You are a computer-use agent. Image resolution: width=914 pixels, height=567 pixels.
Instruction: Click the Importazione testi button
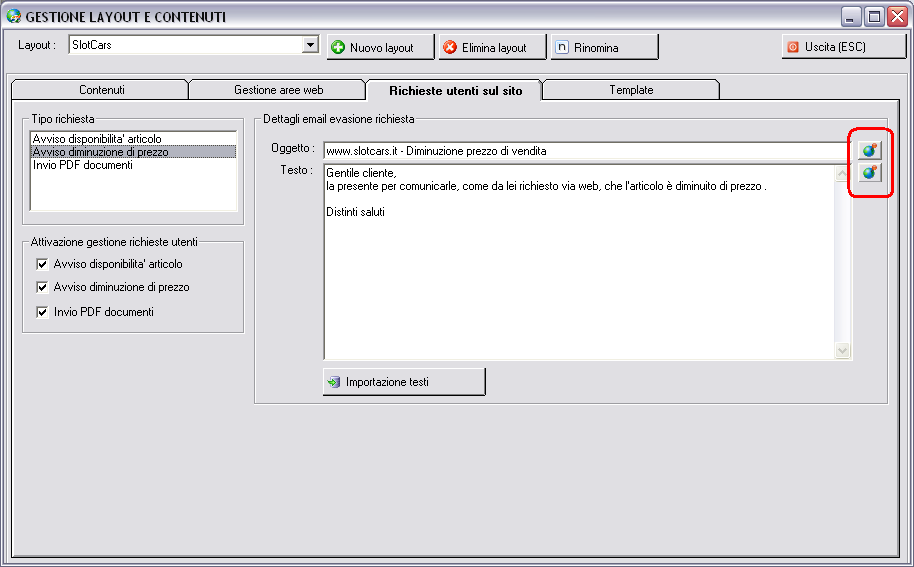404,382
